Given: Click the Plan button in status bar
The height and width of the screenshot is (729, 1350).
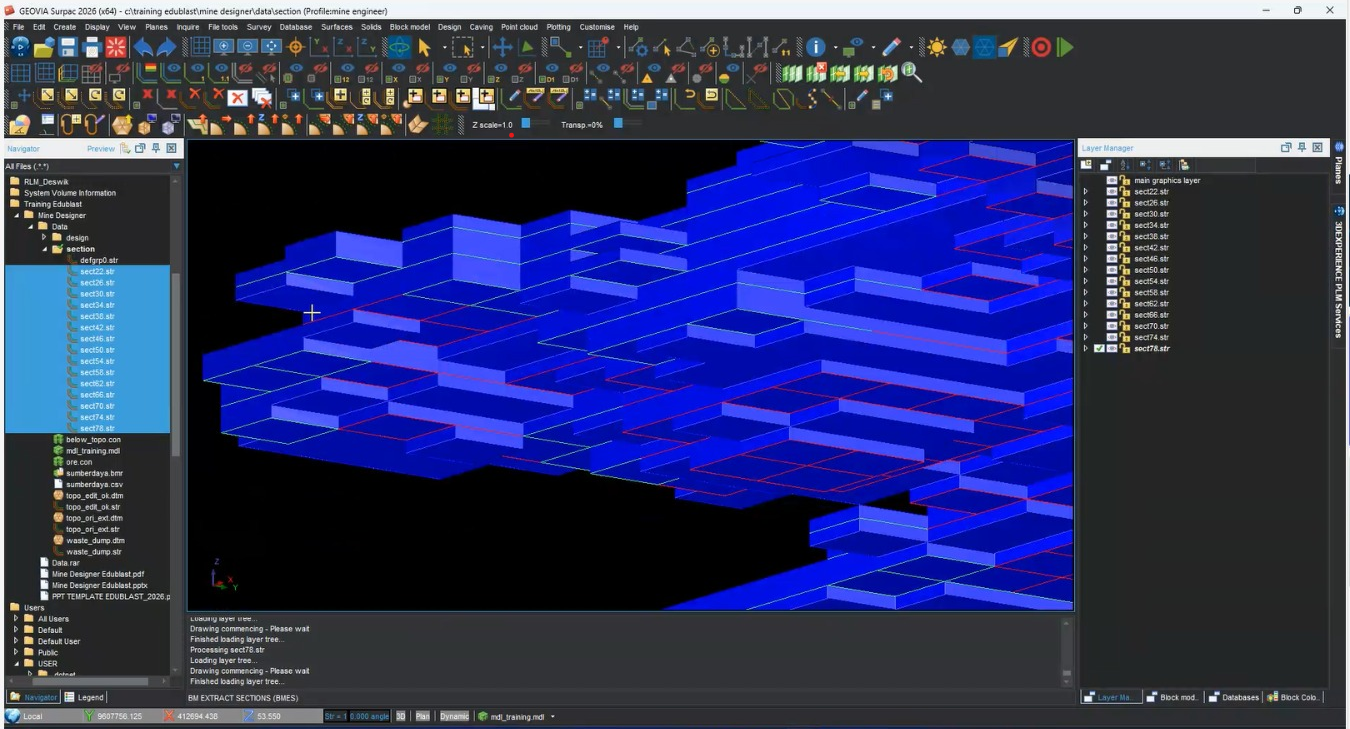Looking at the screenshot, I should coord(423,716).
